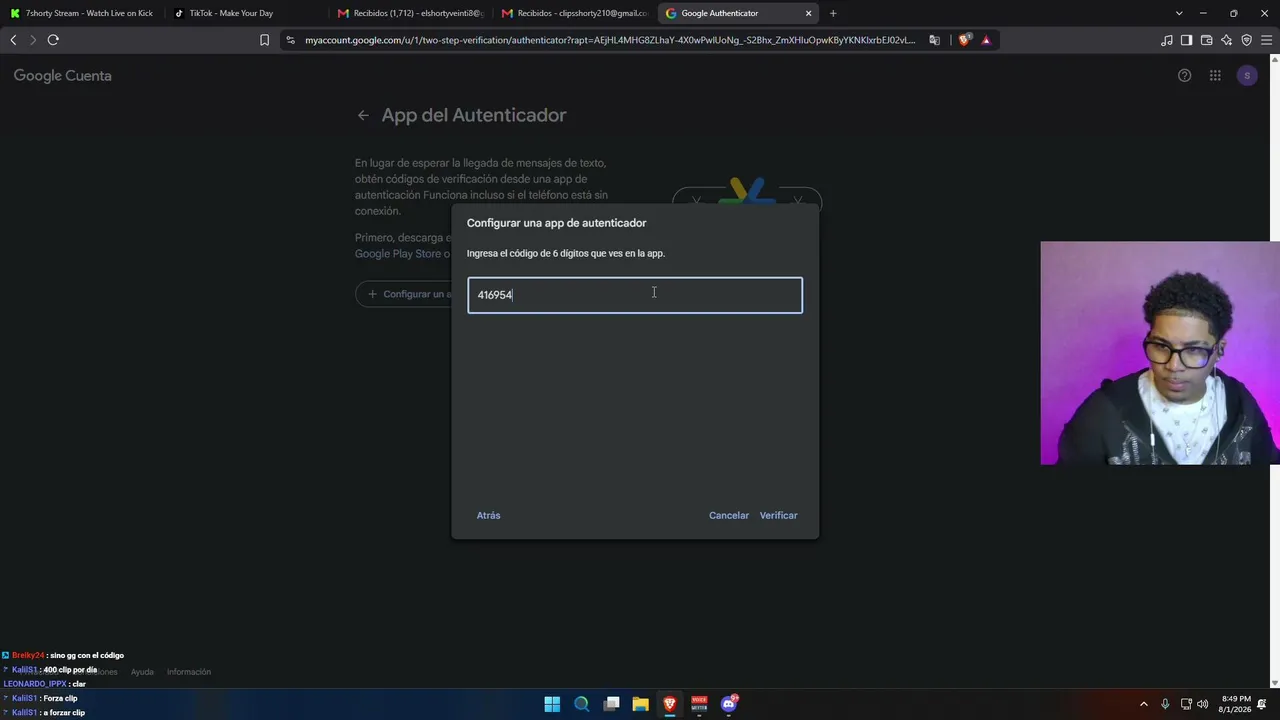Screen dimensions: 1280x720
Task: Open Brave Shields lion icon
Action: (964, 40)
